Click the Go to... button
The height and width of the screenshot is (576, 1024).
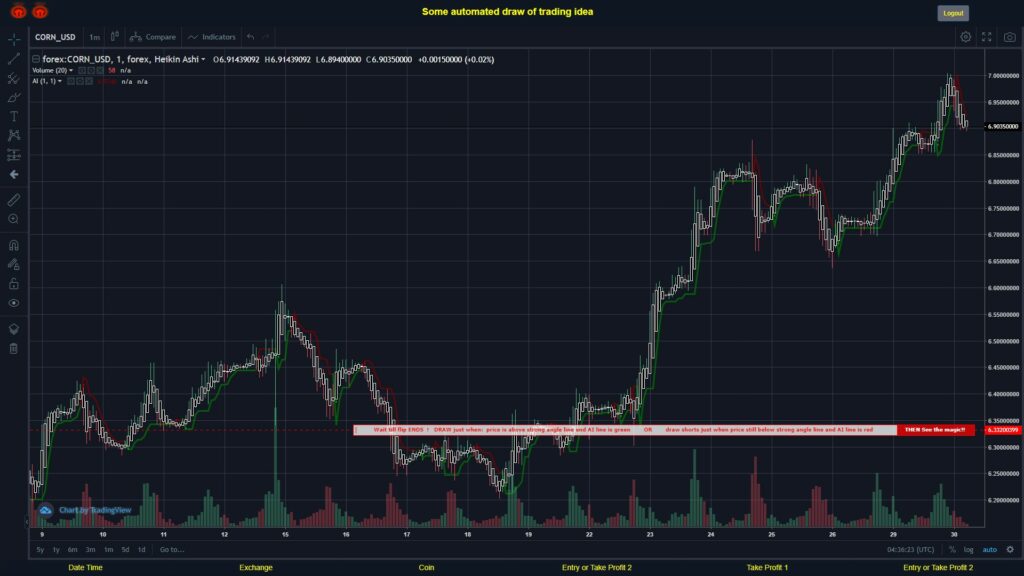click(172, 550)
